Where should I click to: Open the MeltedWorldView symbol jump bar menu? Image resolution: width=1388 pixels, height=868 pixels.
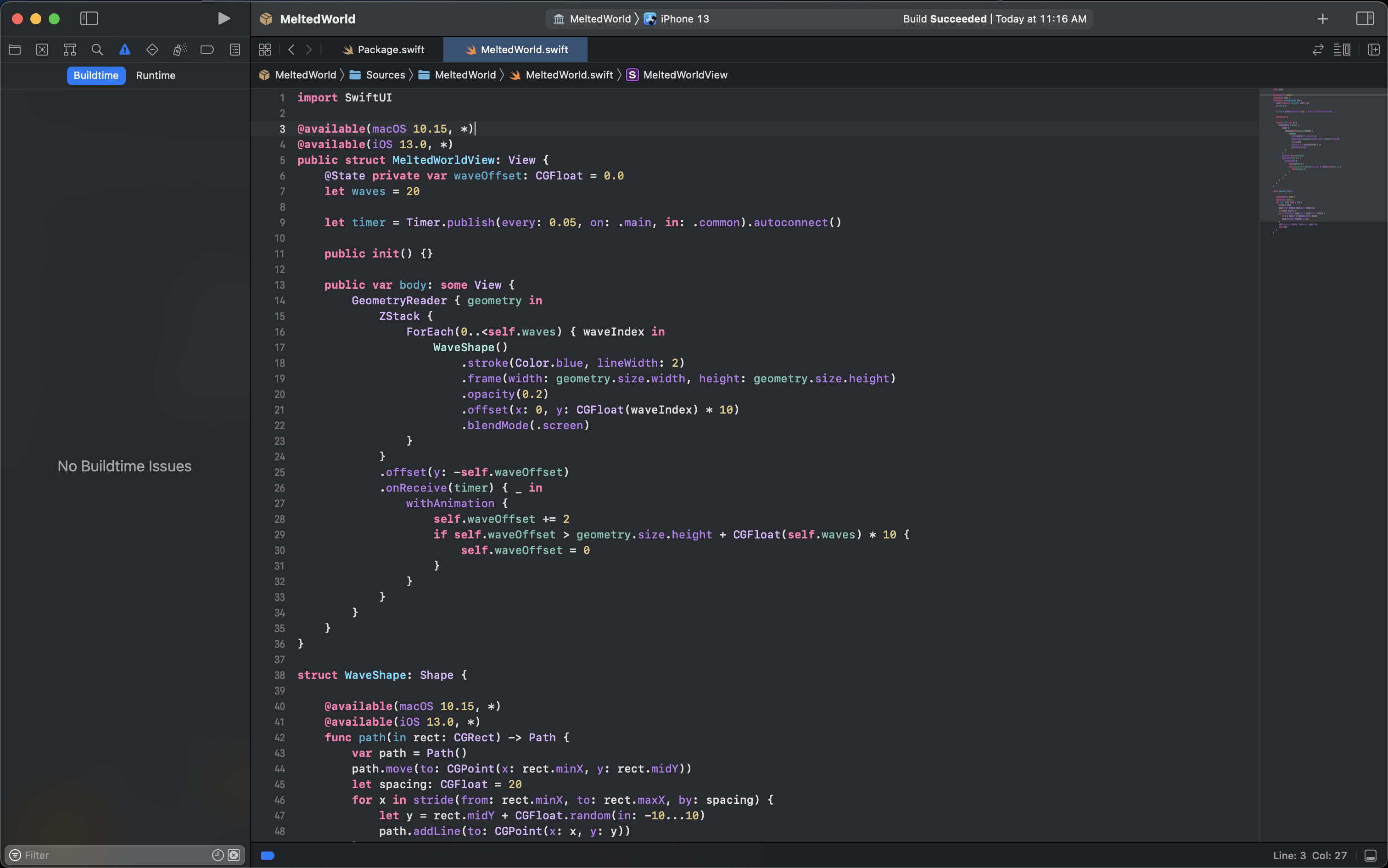coord(685,75)
